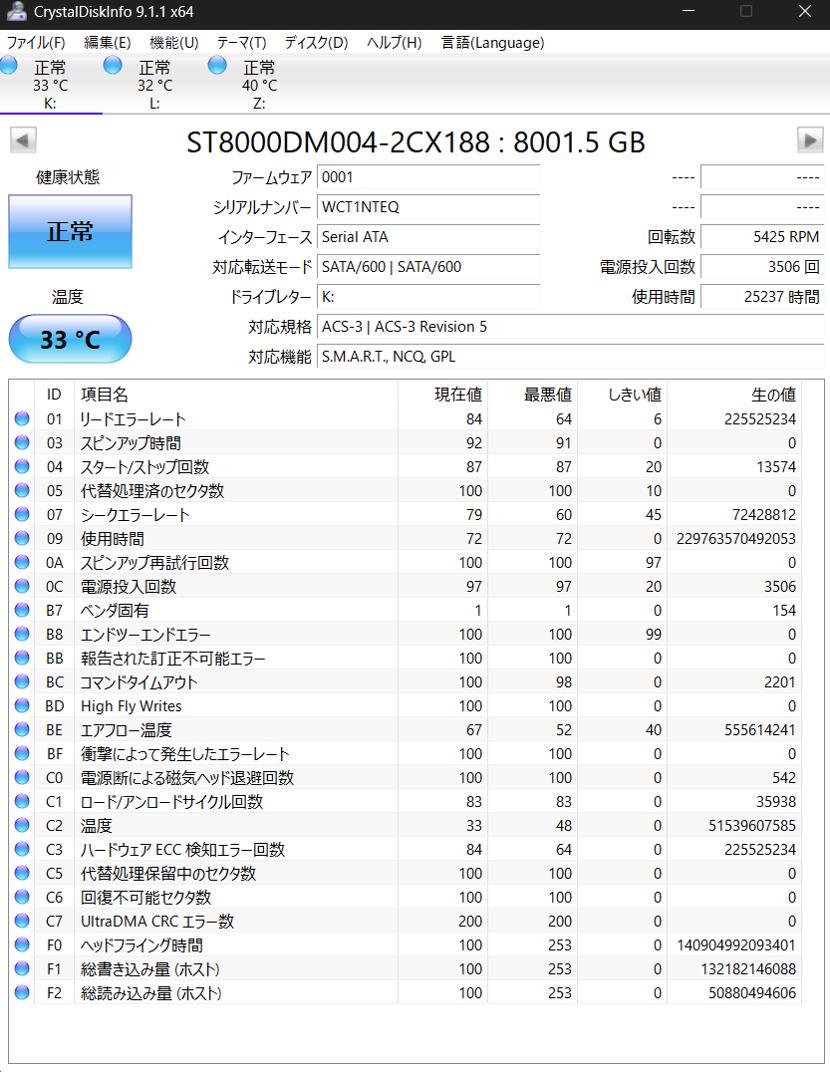This screenshot has width=830, height=1072.
Task: Click the status icon for シークエラーレート
Action: (x=22, y=514)
